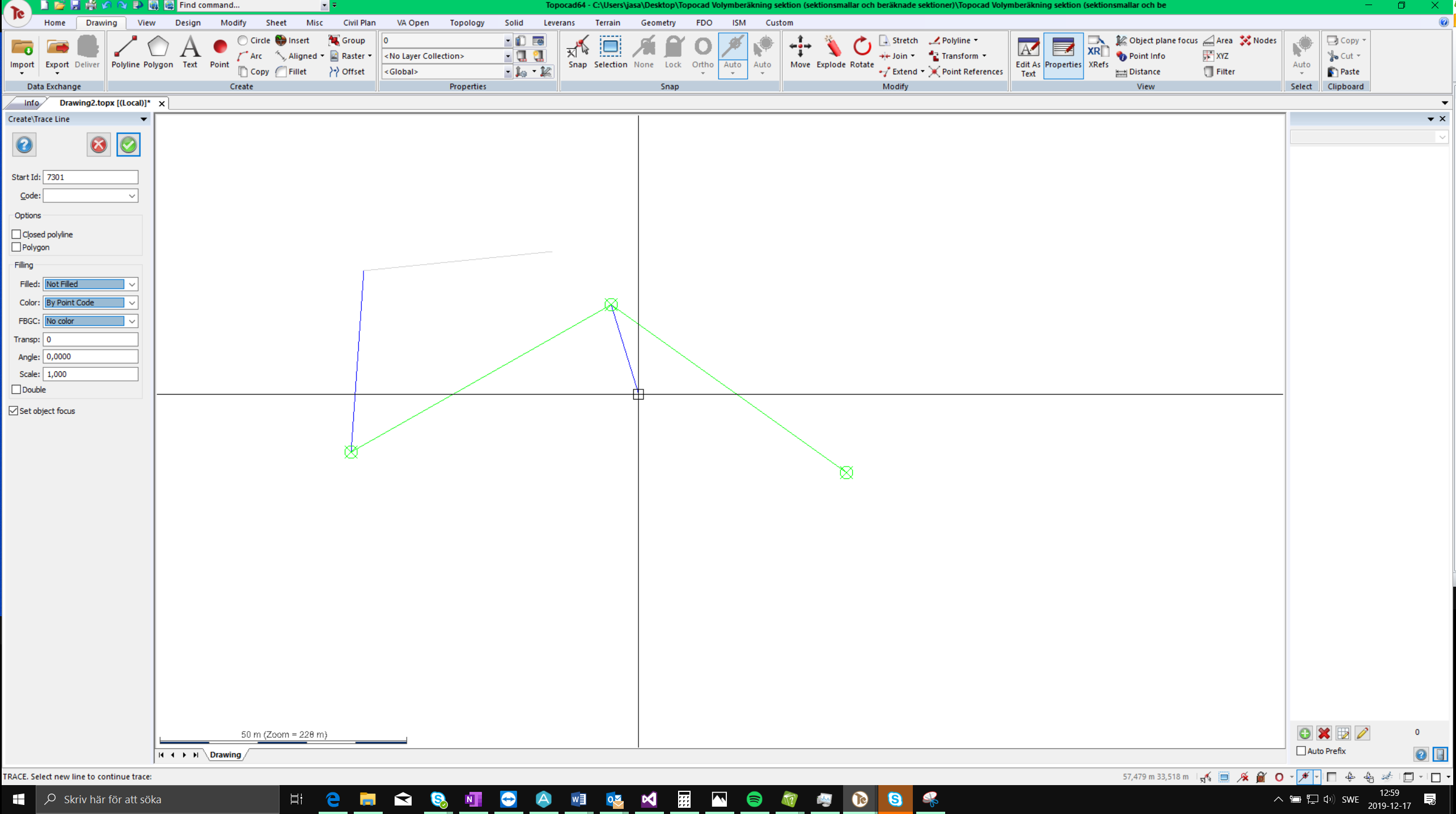Select the Polyline drawing tool
Viewport: 1456px width, 814px height.
click(125, 52)
